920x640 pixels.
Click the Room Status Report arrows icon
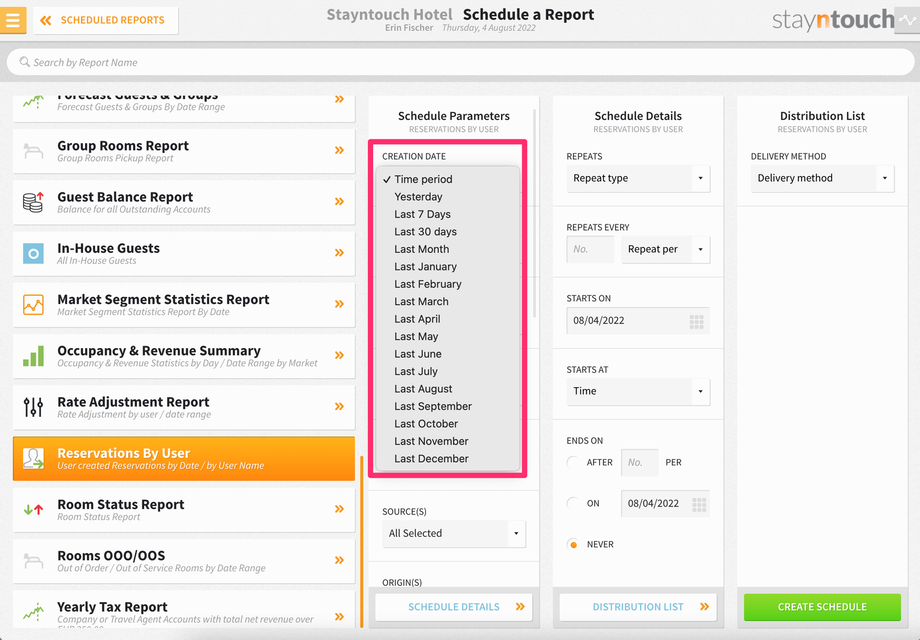33,509
